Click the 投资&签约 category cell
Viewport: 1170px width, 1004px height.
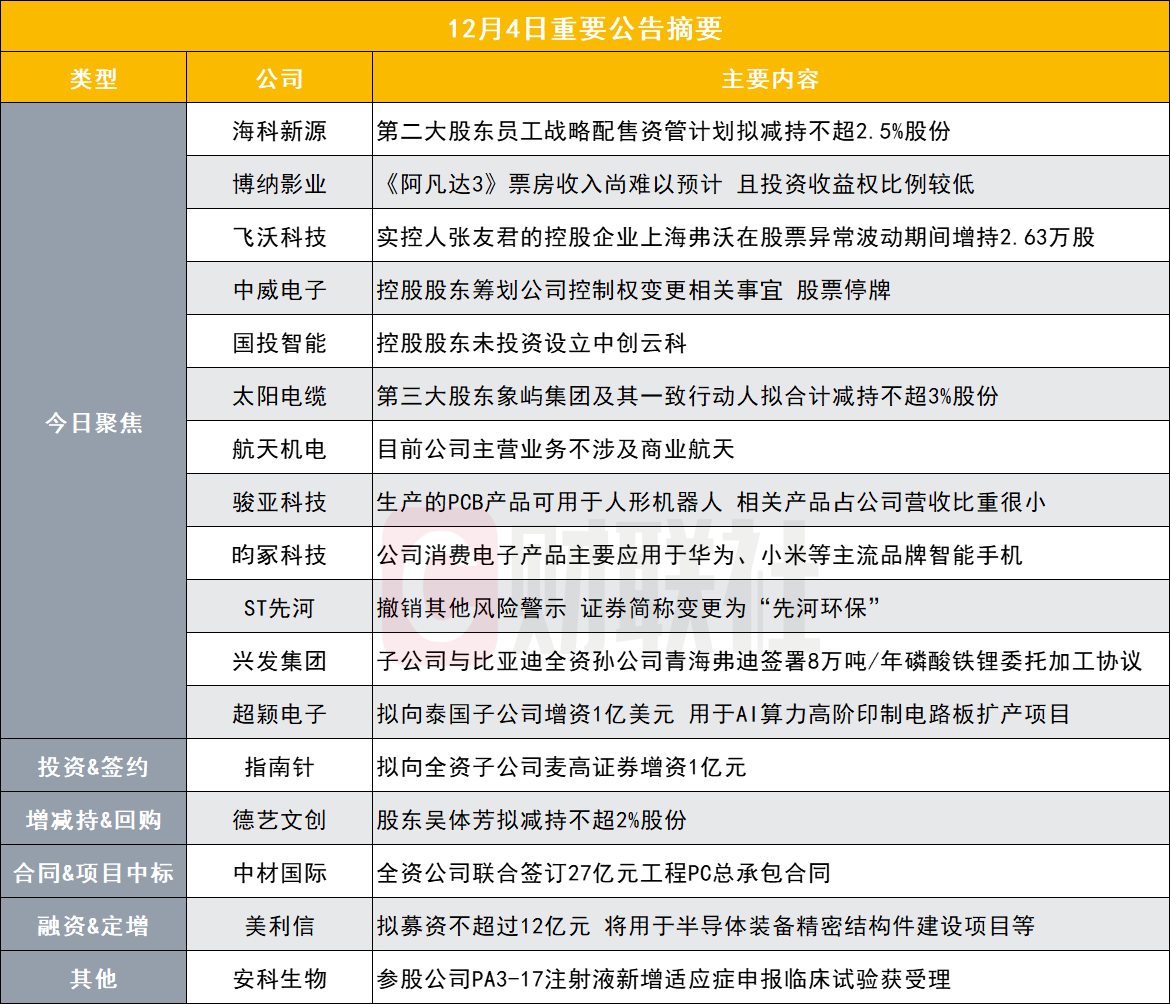[93, 767]
